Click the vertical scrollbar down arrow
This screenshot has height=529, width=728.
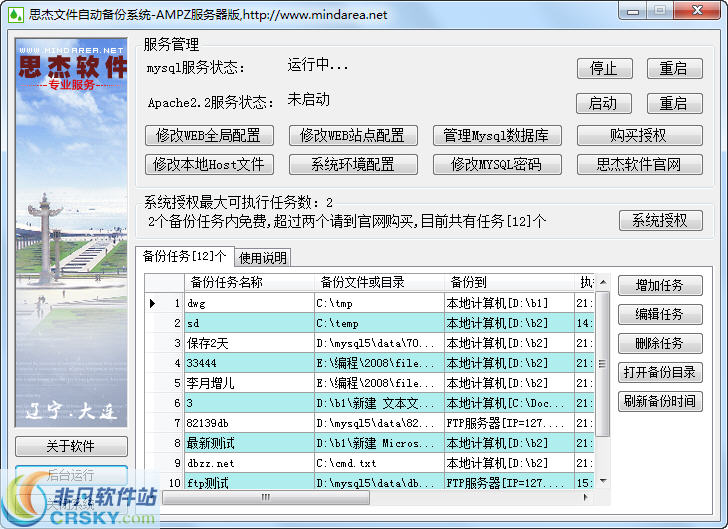click(603, 481)
